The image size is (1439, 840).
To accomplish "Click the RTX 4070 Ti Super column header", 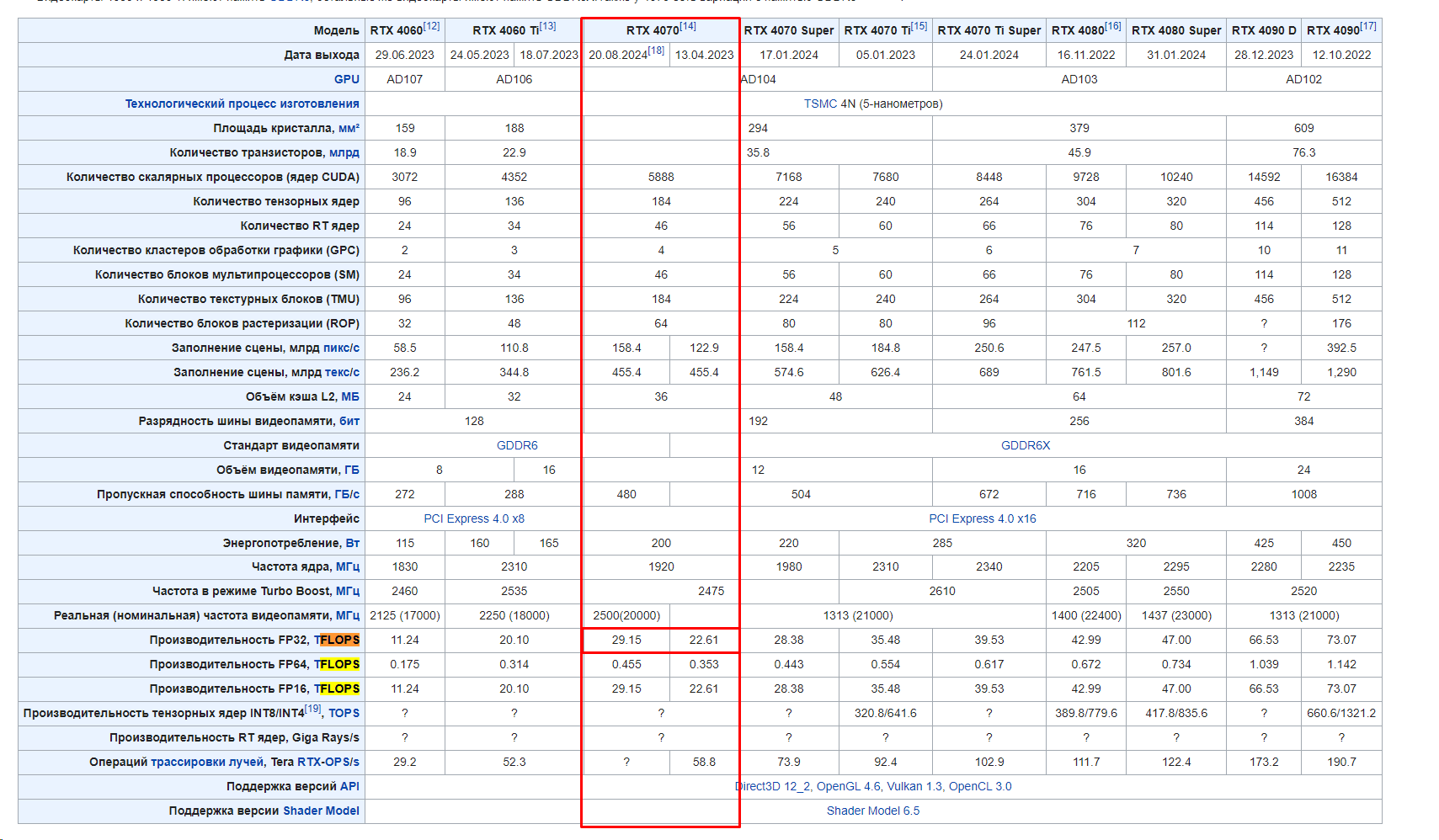I will pos(989,30).
